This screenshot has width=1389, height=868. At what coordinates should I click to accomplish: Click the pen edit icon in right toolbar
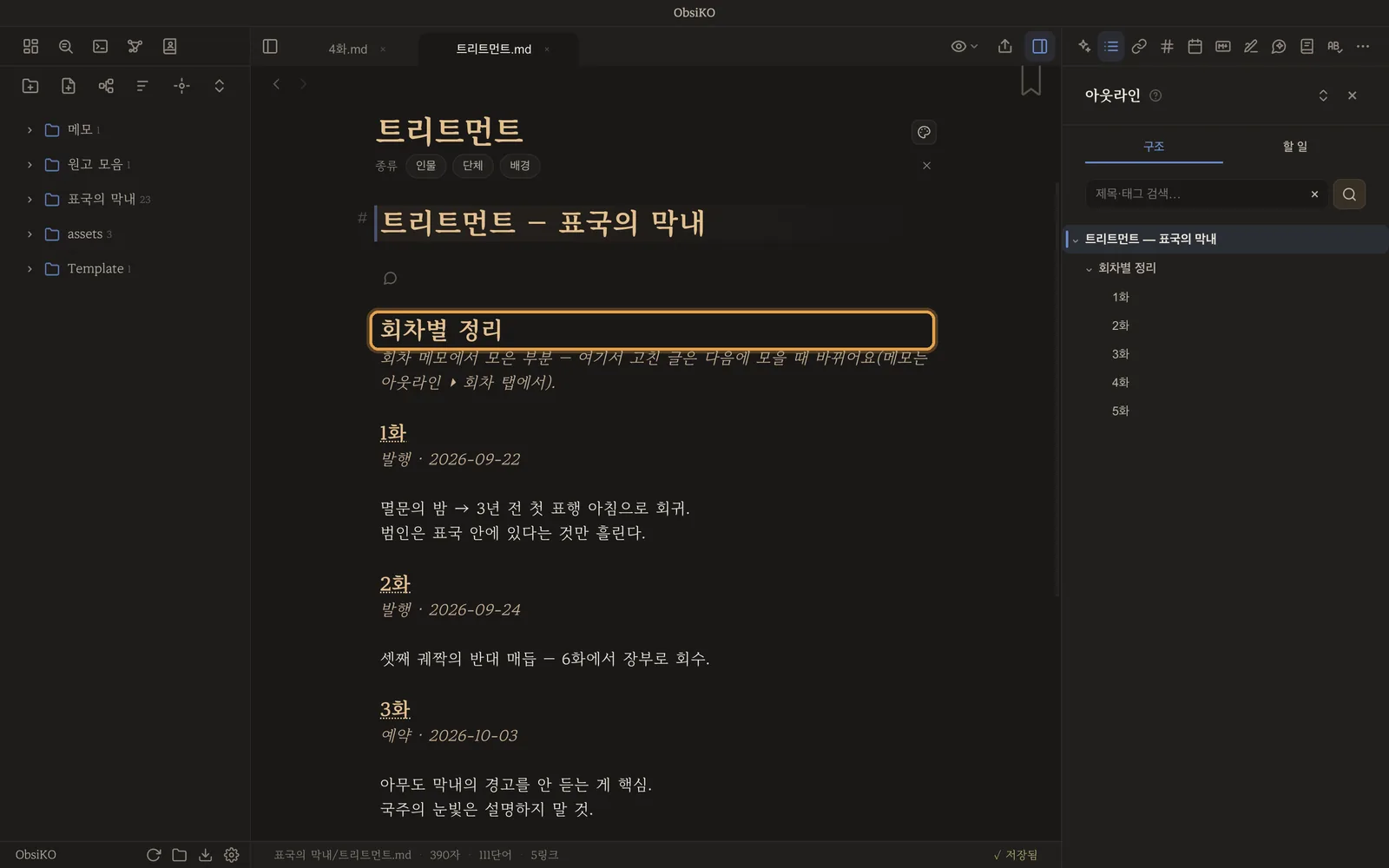click(1250, 46)
